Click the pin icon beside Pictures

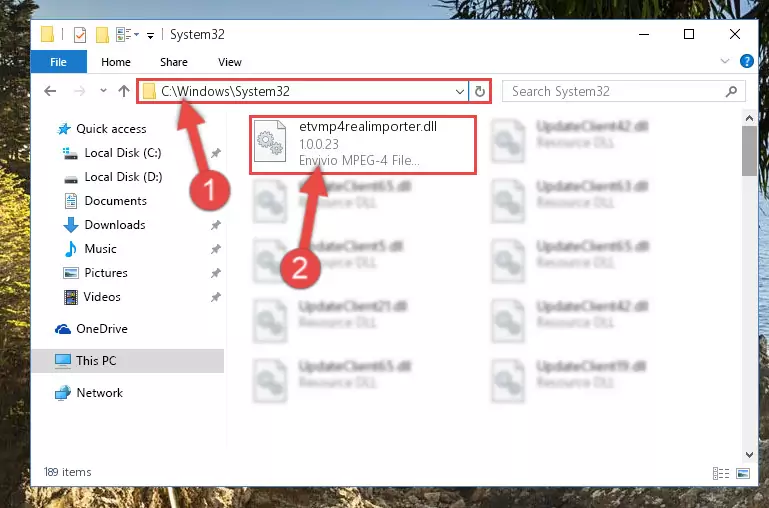click(x=215, y=274)
